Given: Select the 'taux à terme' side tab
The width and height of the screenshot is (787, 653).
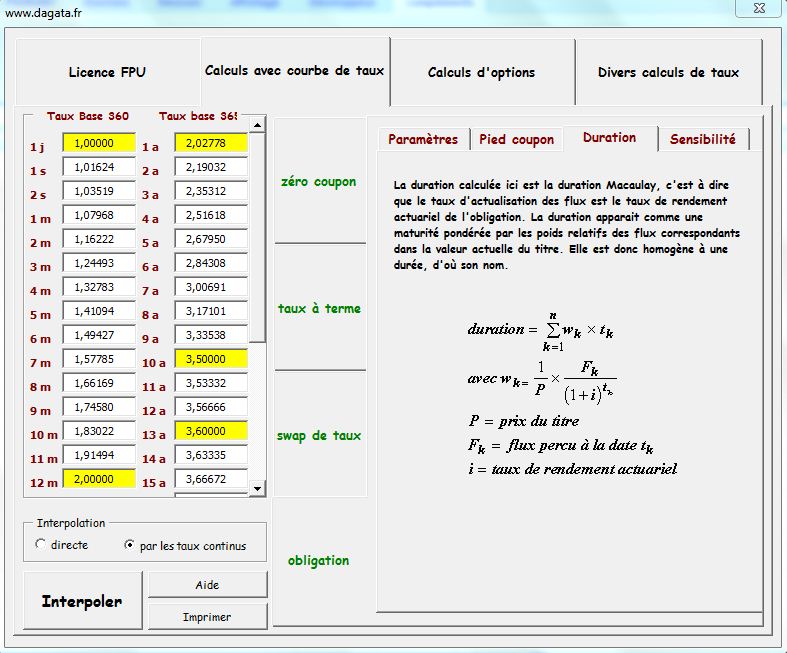Looking at the screenshot, I should [319, 308].
